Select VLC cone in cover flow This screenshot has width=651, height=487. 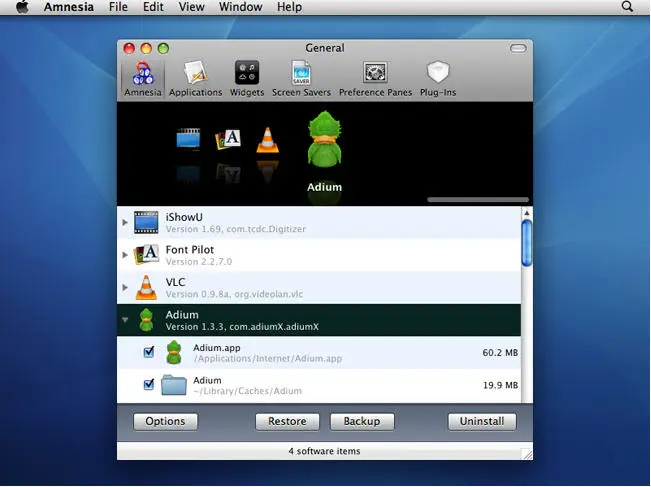267,140
